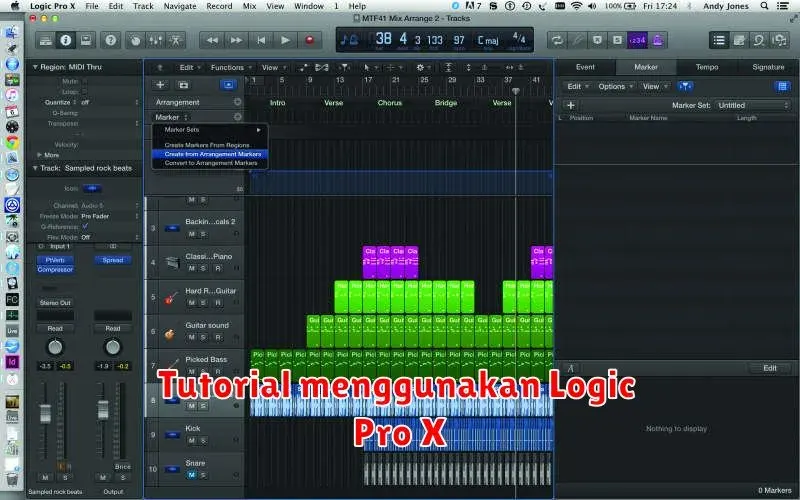Open Marker Sets submenu
Screen dimensions: 800x500
210,130
